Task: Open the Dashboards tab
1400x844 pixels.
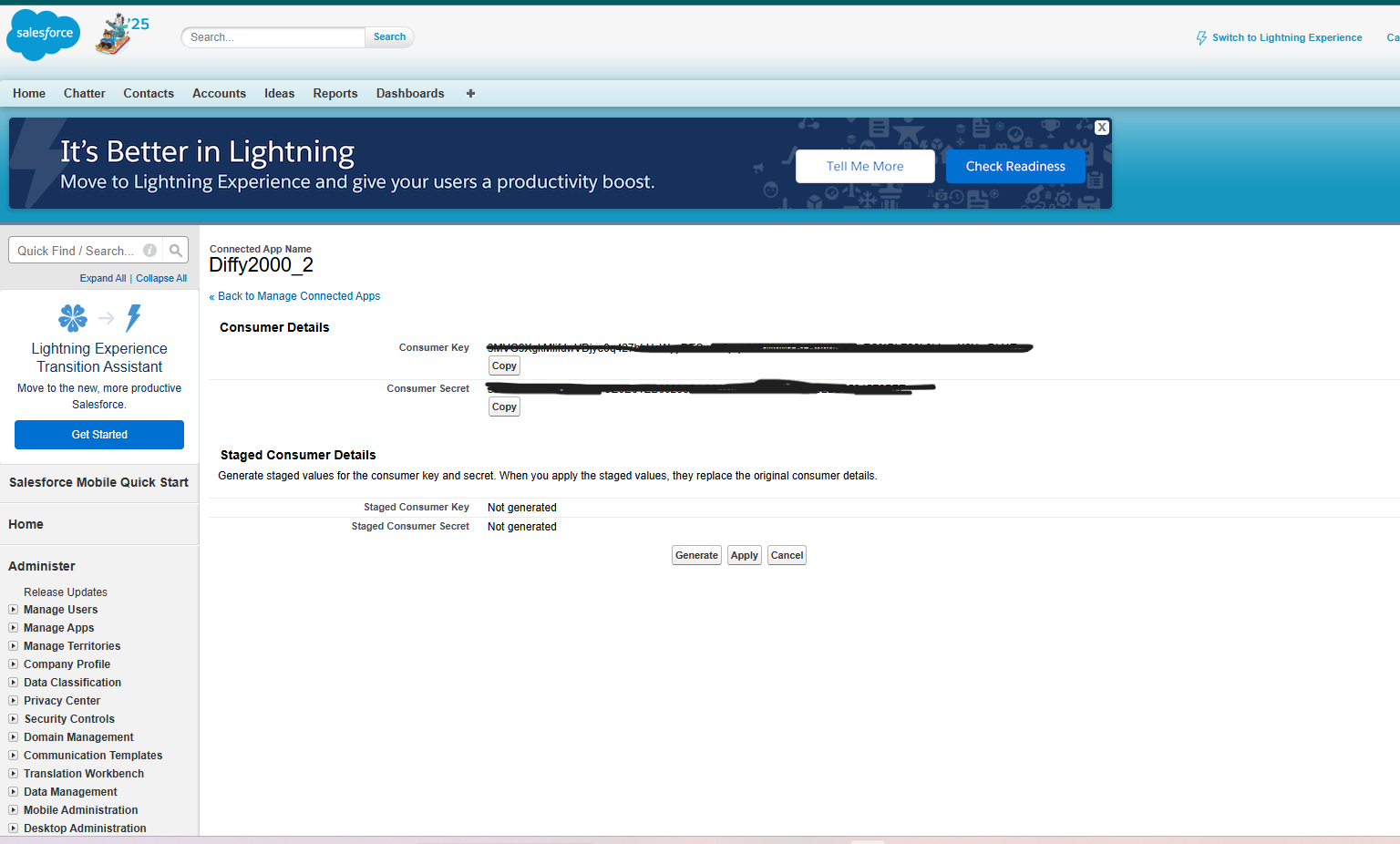Action: (410, 93)
